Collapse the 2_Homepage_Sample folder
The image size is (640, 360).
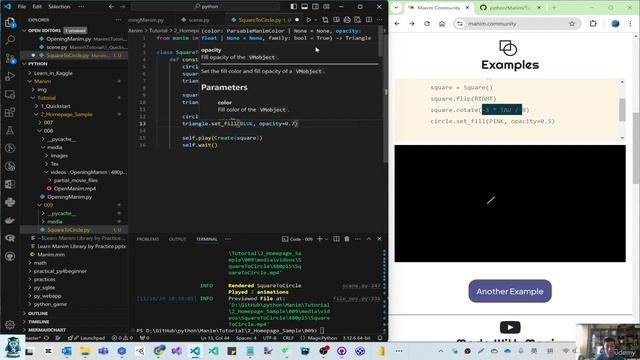(x=66, y=114)
